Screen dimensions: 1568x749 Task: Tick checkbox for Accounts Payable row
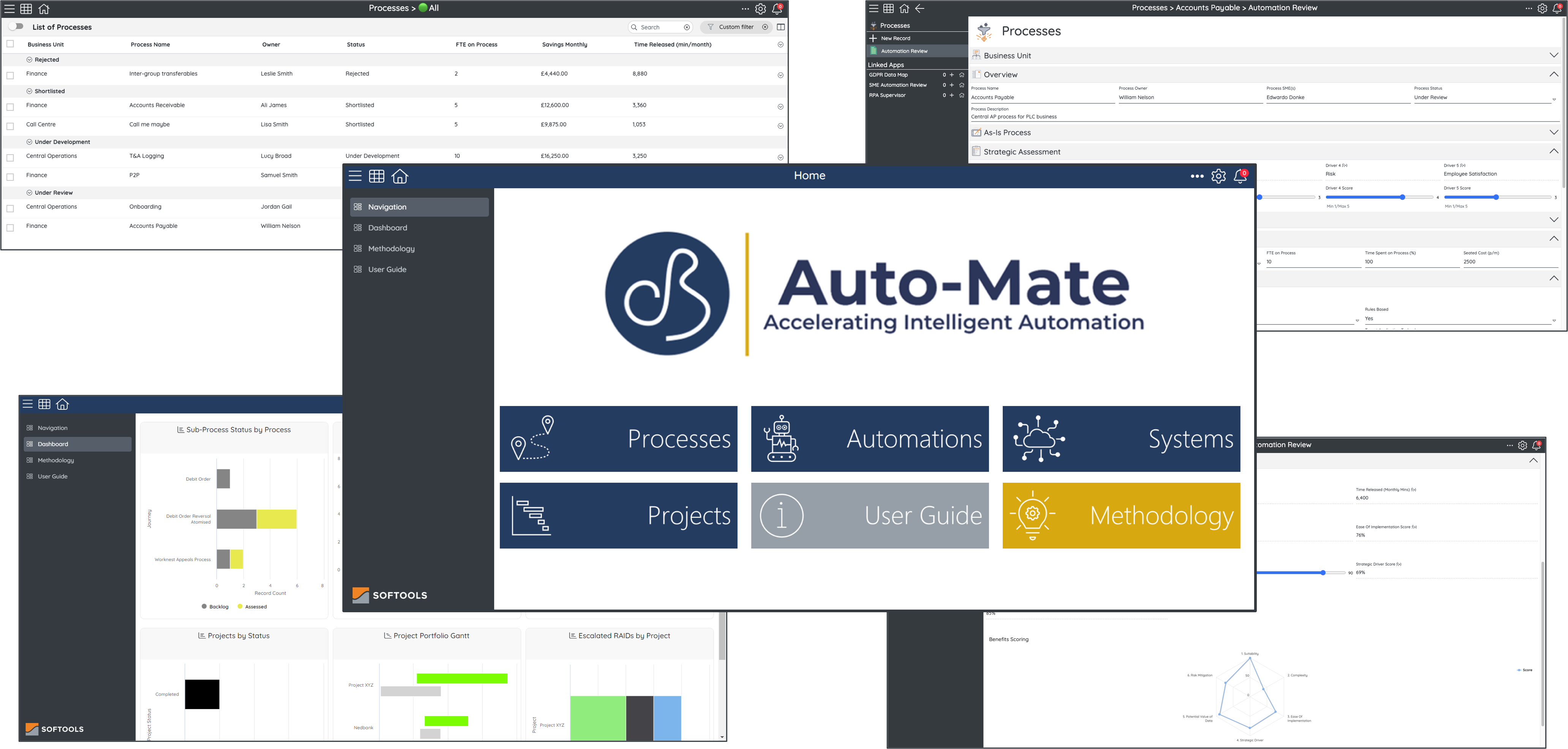10,228
